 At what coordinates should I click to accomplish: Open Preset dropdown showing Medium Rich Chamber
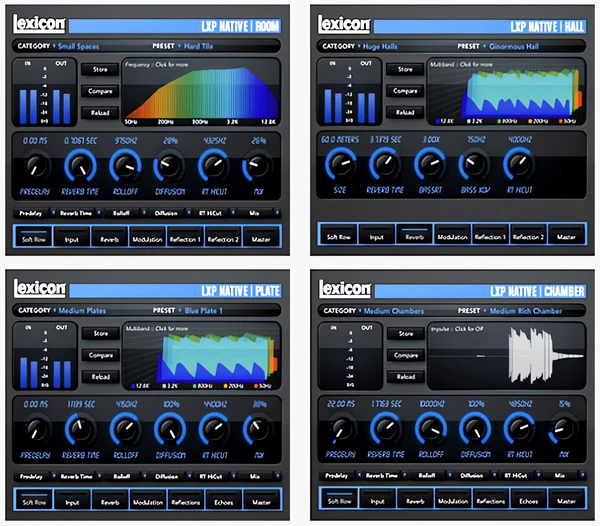[x=525, y=311]
